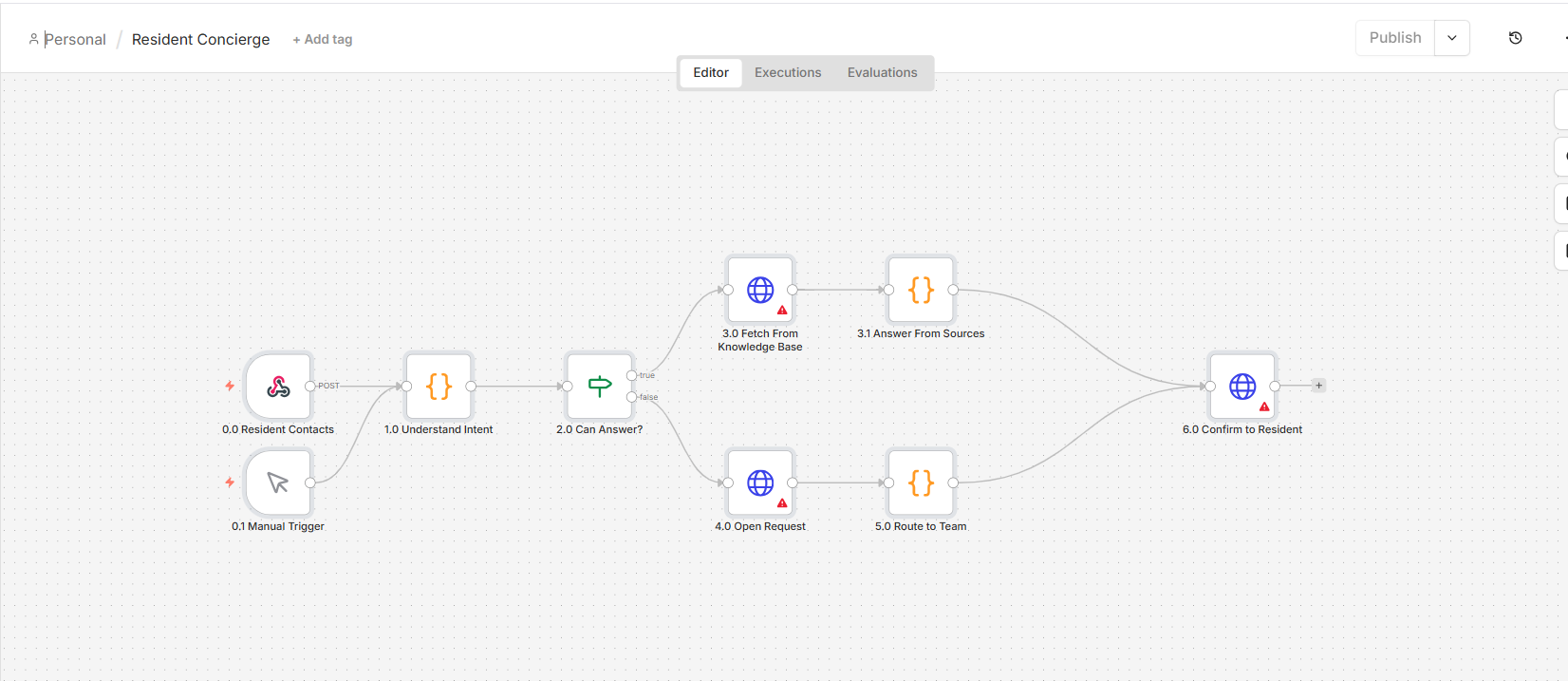Click the '3.0 Fetch From Knowledge Base' label
Image resolution: width=1568 pixels, height=681 pixels.
[x=760, y=340]
